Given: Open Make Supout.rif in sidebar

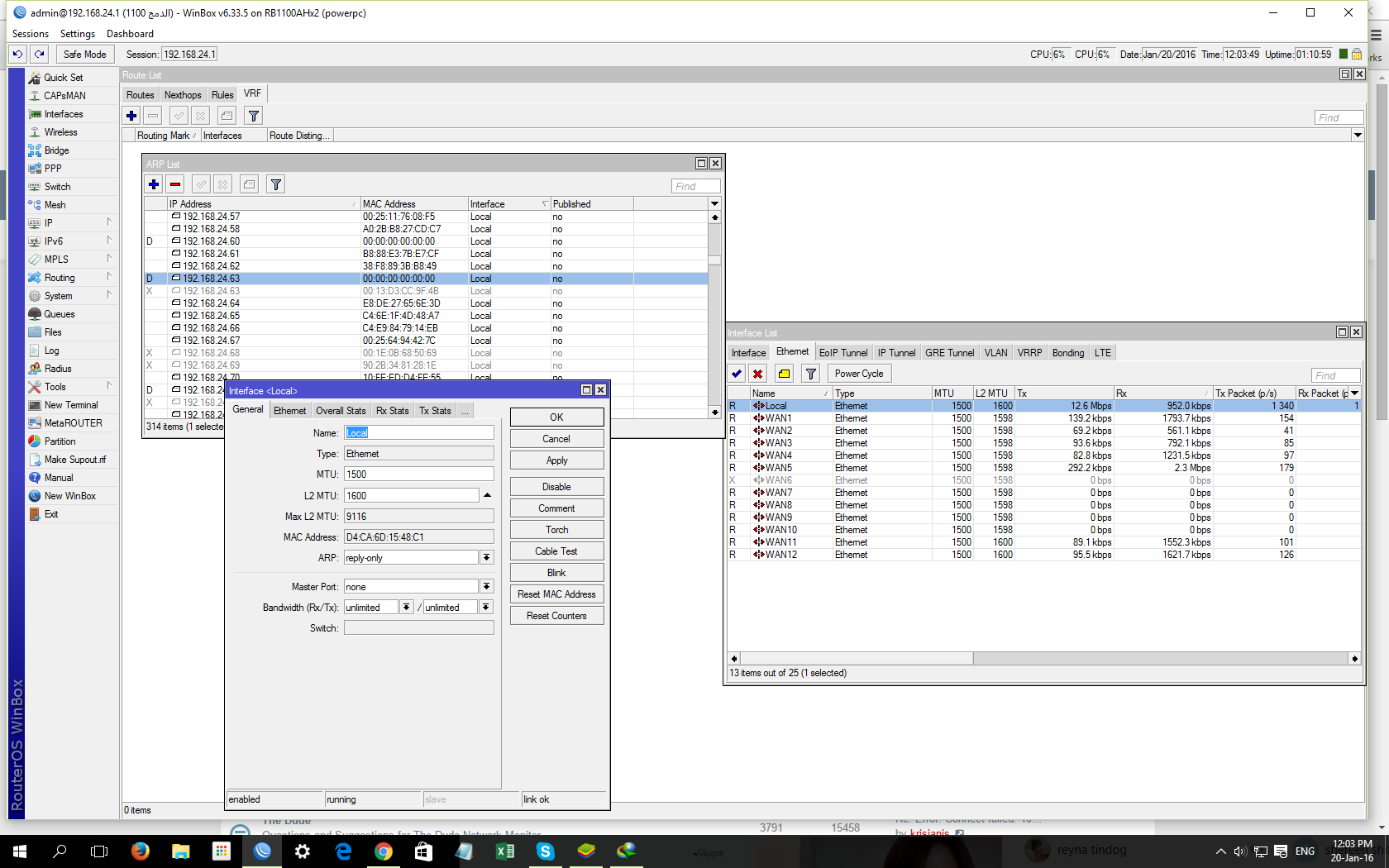Looking at the screenshot, I should [75, 460].
